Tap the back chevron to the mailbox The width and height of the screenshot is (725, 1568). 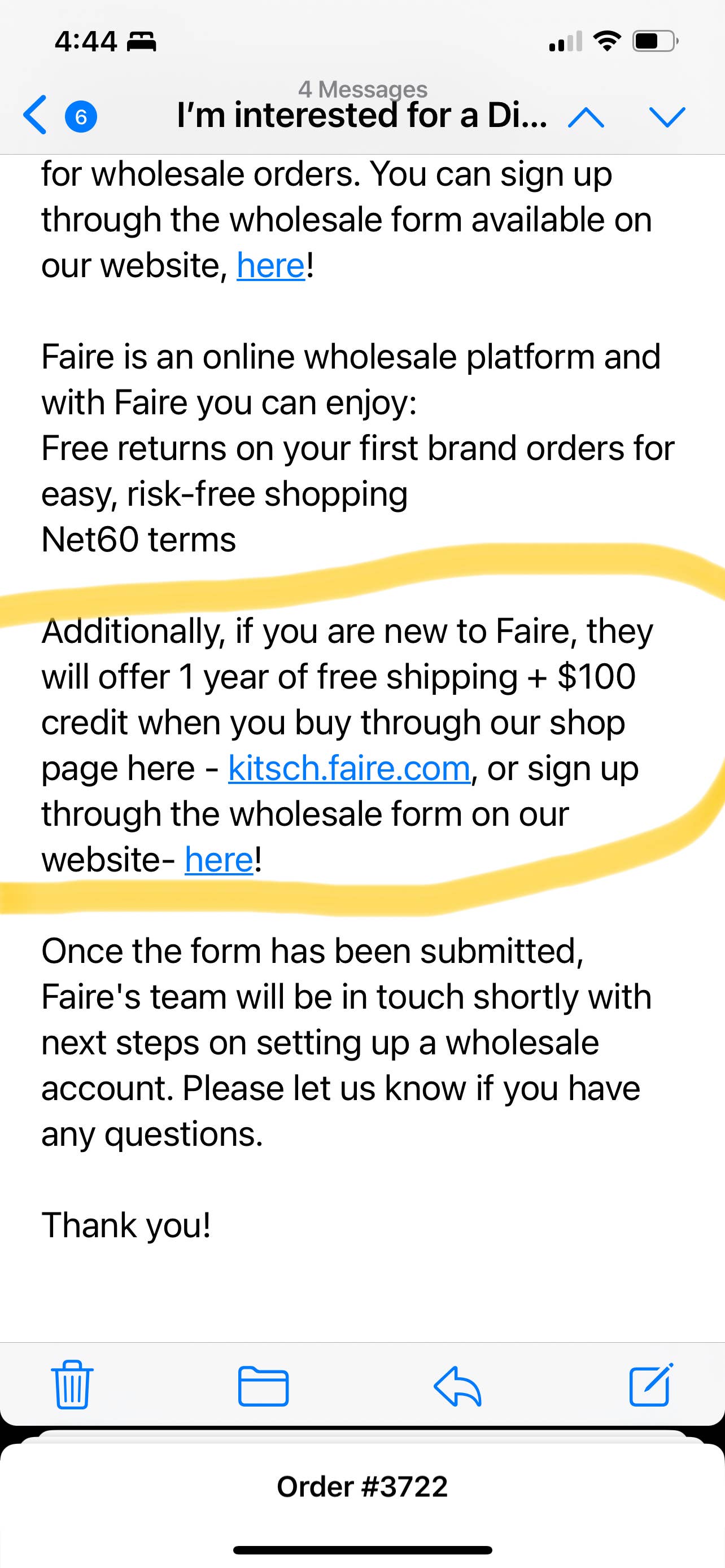point(36,115)
